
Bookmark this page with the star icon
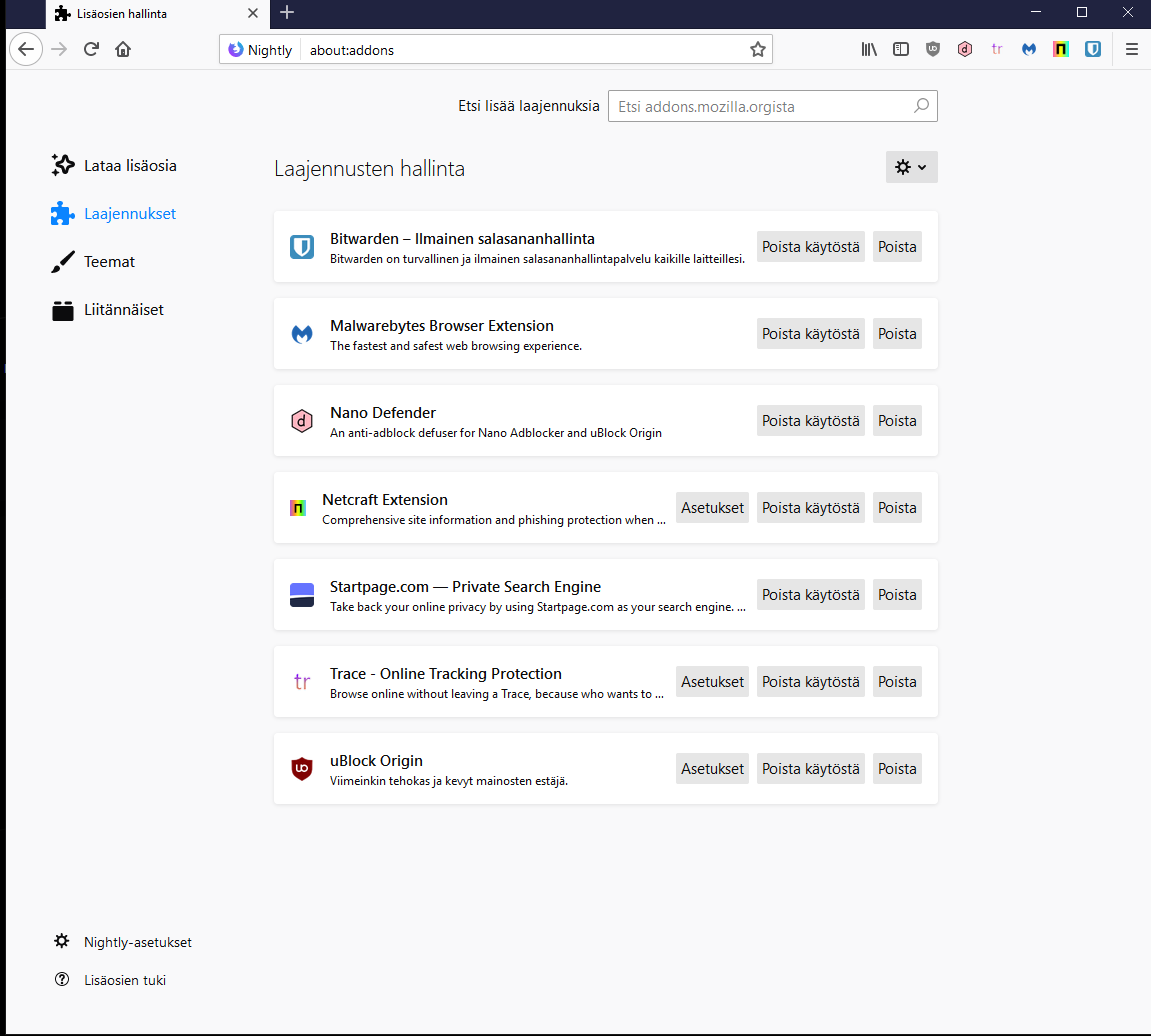(758, 49)
